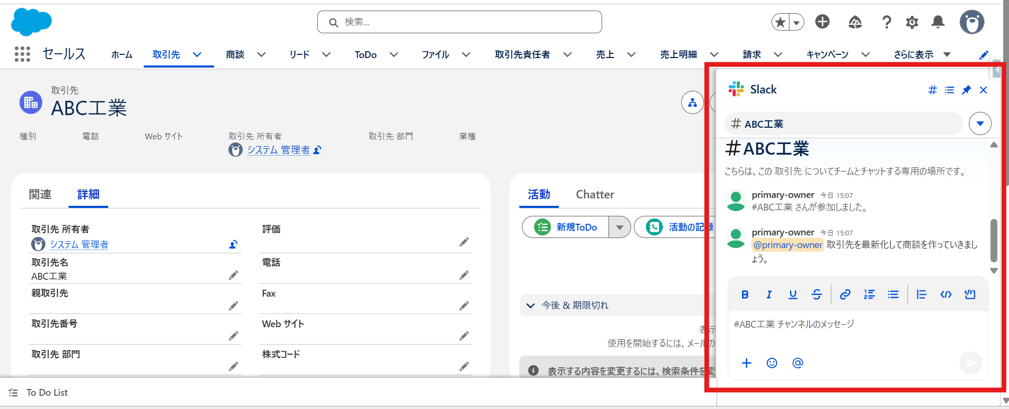Click the hash channel icon in Slack header
Screen dimensions: 1009x409
coord(932,90)
